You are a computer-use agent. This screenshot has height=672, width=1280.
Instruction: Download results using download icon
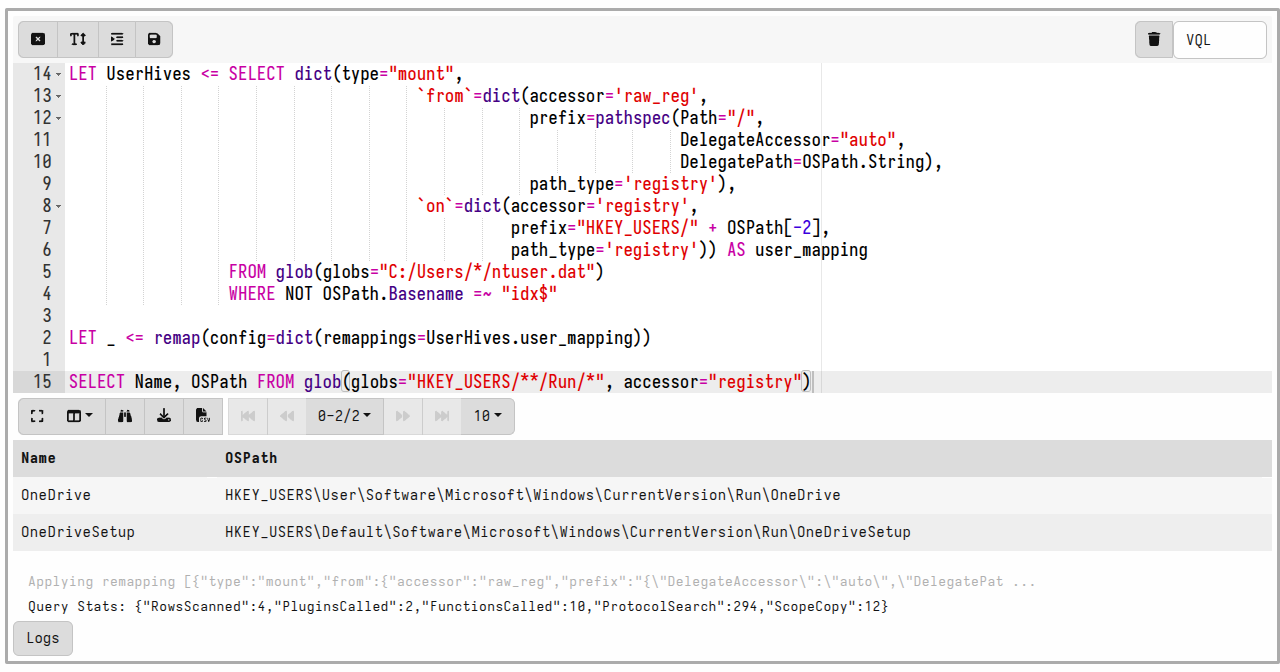[164, 416]
